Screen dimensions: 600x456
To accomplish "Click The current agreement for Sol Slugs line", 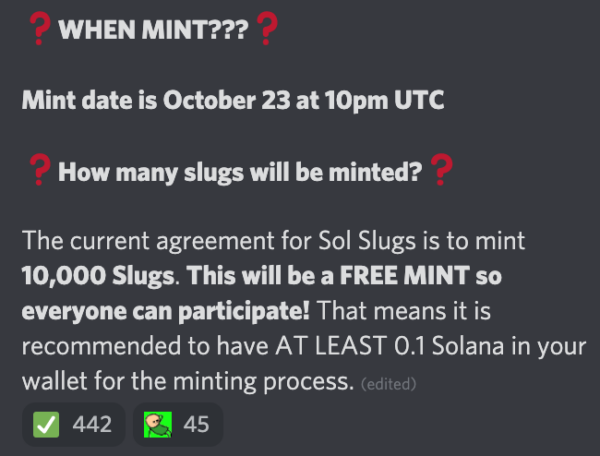I will tap(274, 241).
